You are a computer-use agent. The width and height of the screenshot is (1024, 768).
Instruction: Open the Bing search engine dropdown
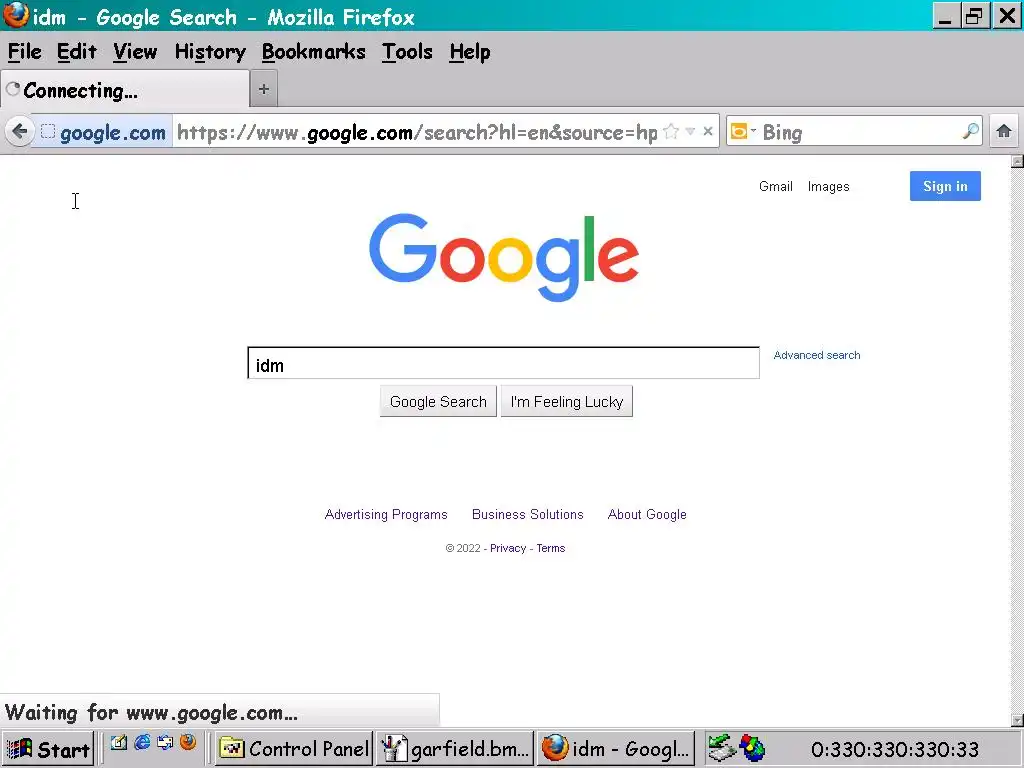743,132
